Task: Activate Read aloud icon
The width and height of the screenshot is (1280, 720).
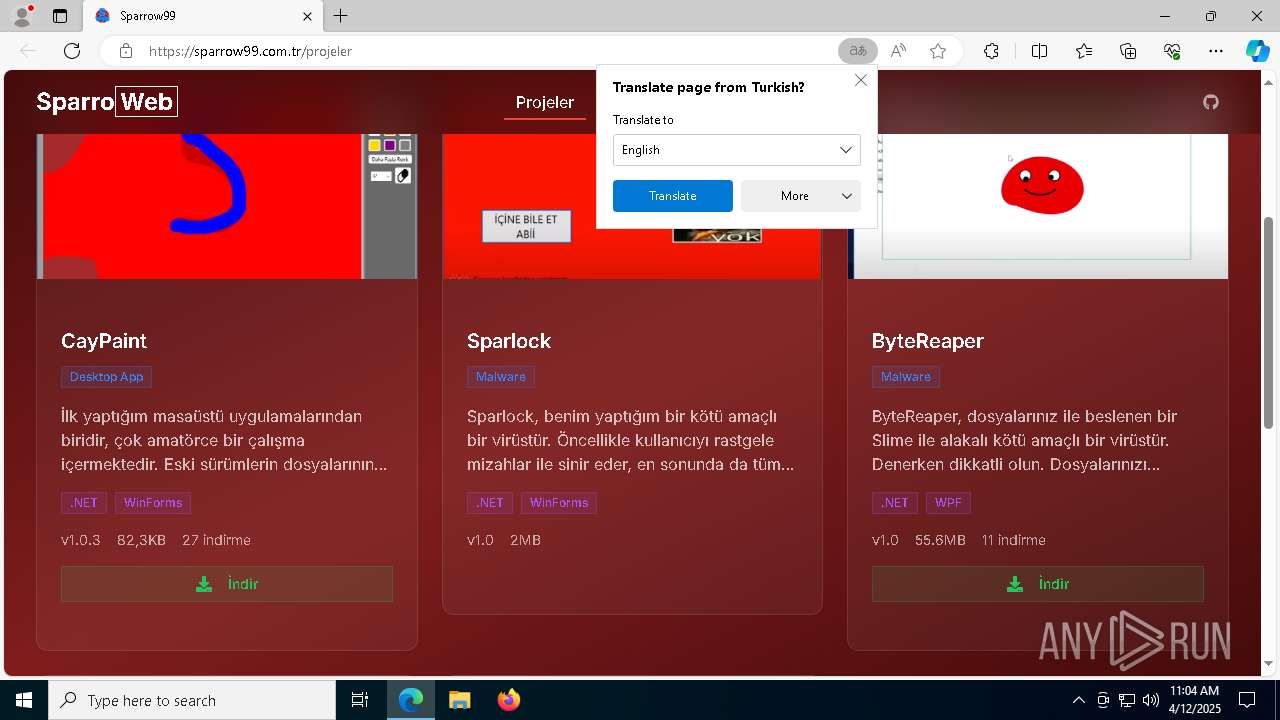Action: [898, 51]
